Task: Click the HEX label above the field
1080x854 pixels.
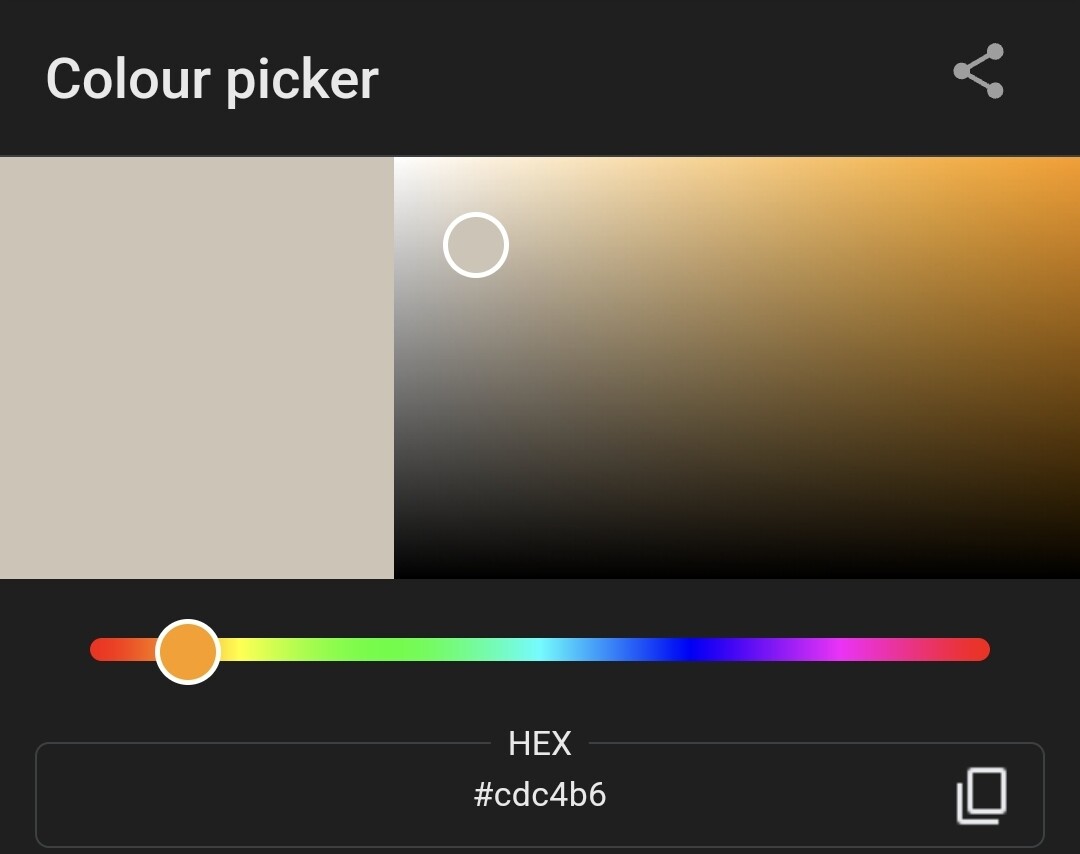Action: coord(540,744)
